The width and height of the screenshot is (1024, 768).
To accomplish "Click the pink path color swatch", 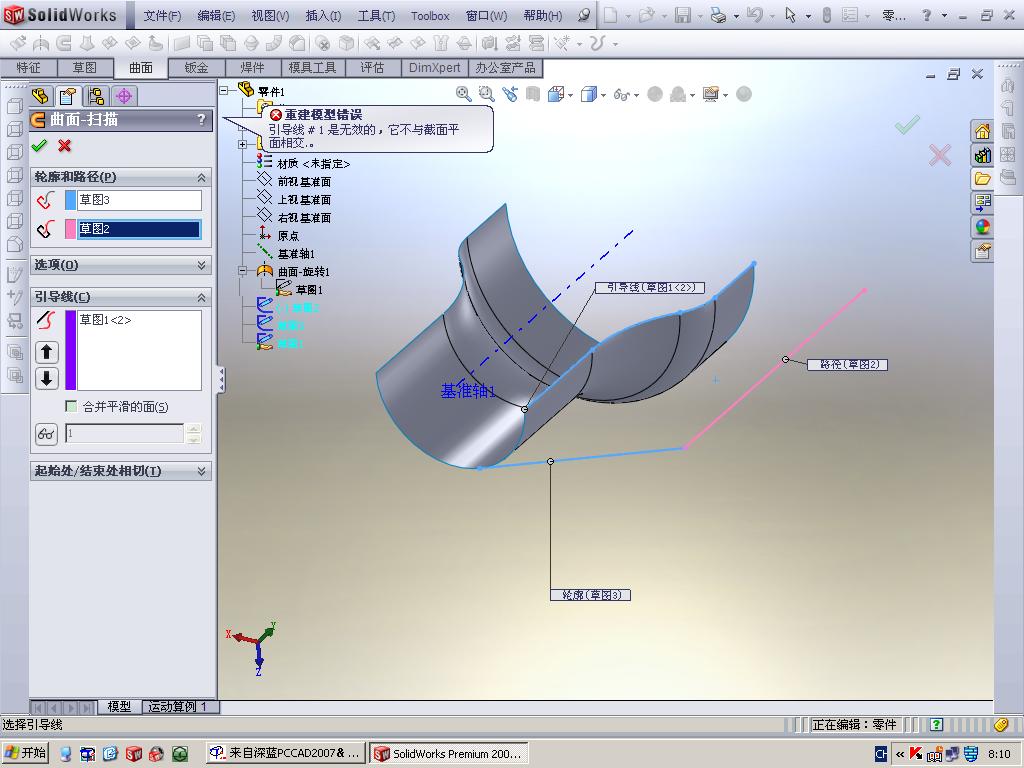I will click(x=71, y=229).
